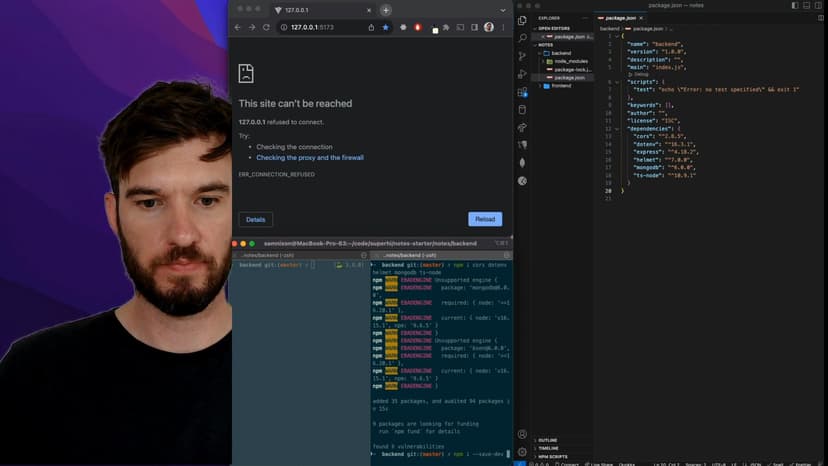Click the Chrome page refresh icon
The width and height of the screenshot is (828, 466).
coord(267,27)
